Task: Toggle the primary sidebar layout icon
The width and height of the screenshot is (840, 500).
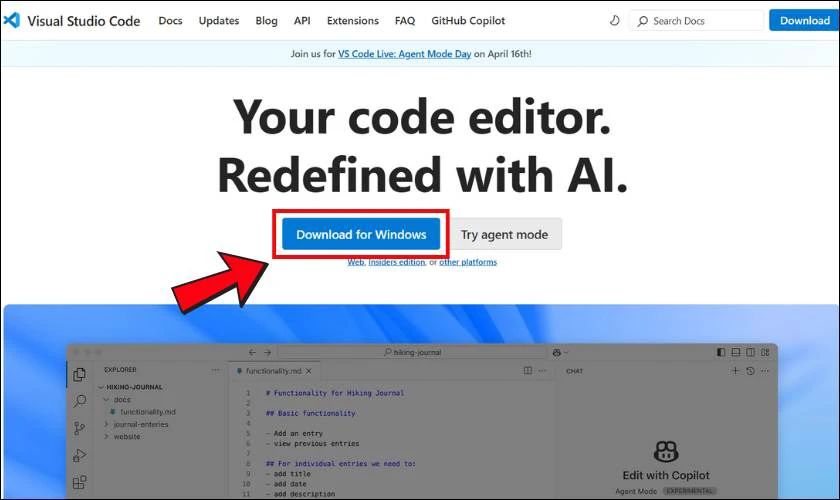Action: 721,352
